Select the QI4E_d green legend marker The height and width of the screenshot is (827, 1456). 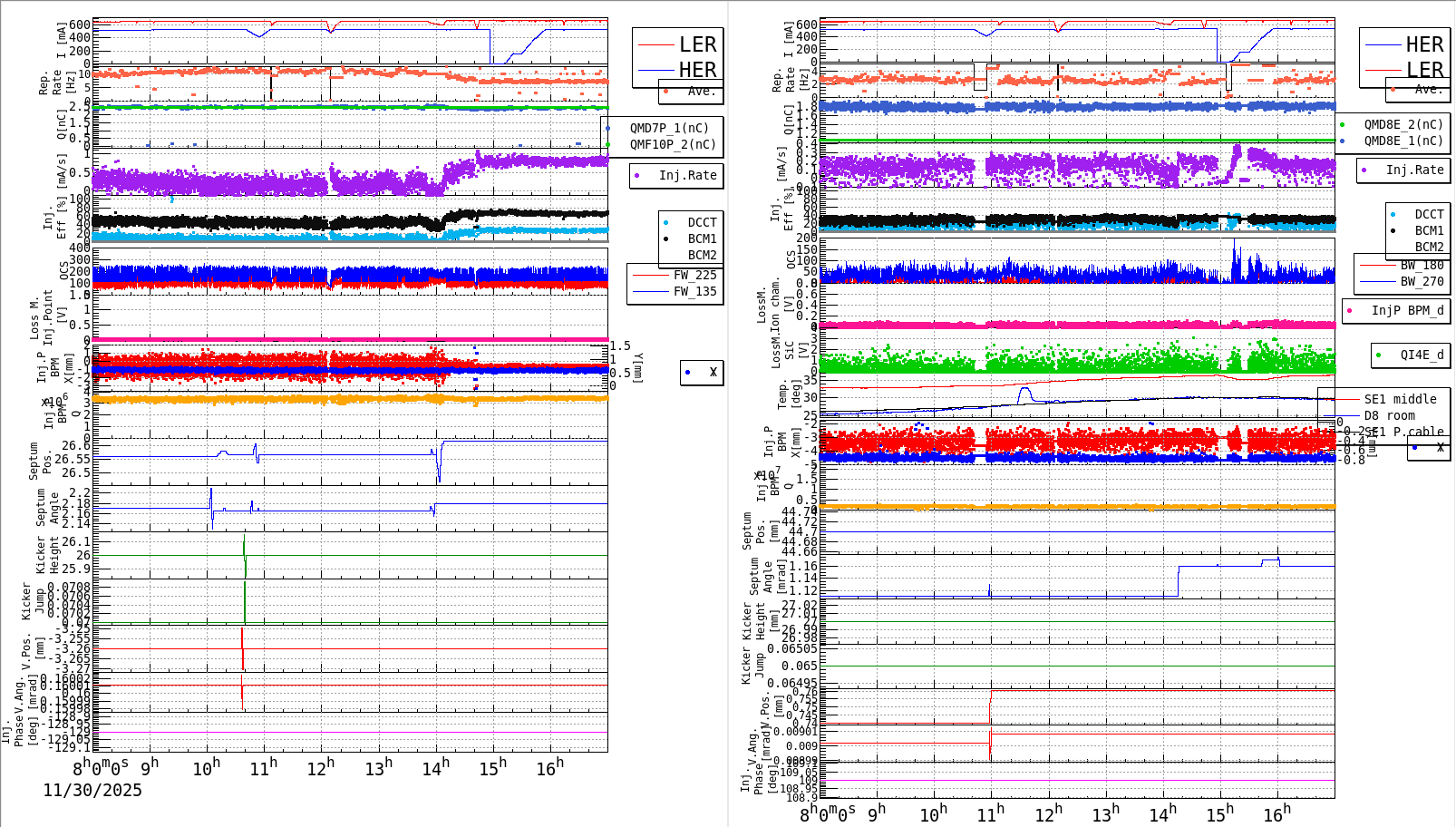(x=1379, y=355)
